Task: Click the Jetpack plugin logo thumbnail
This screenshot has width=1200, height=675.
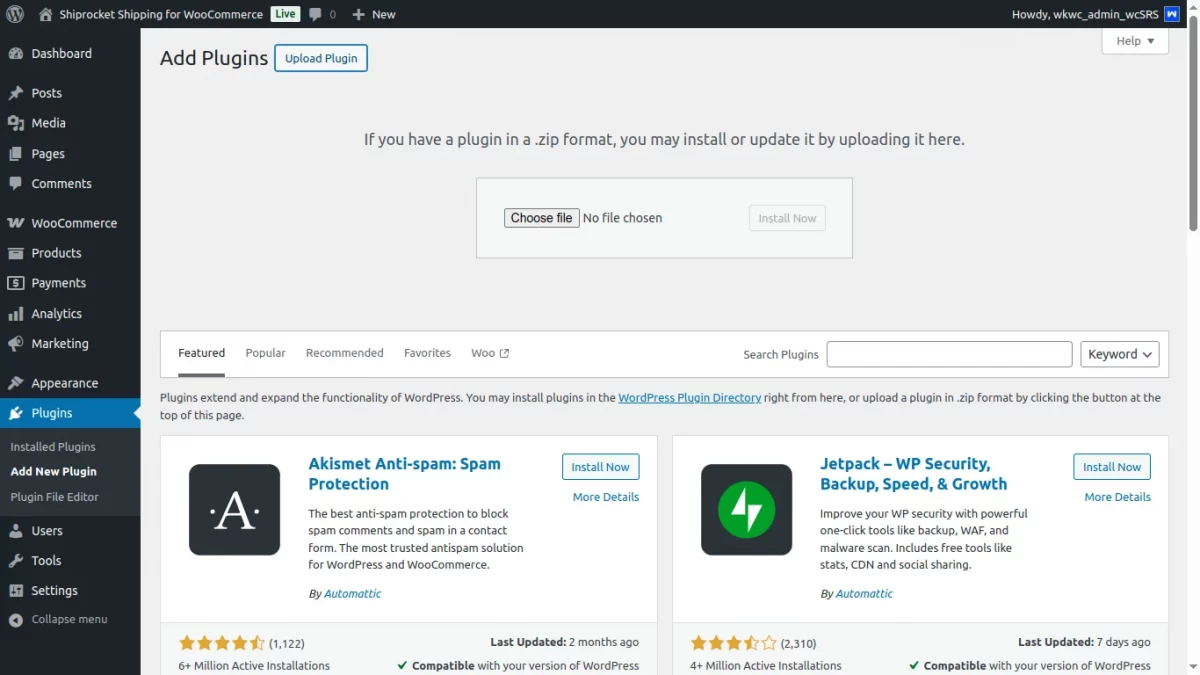Action: 747,510
